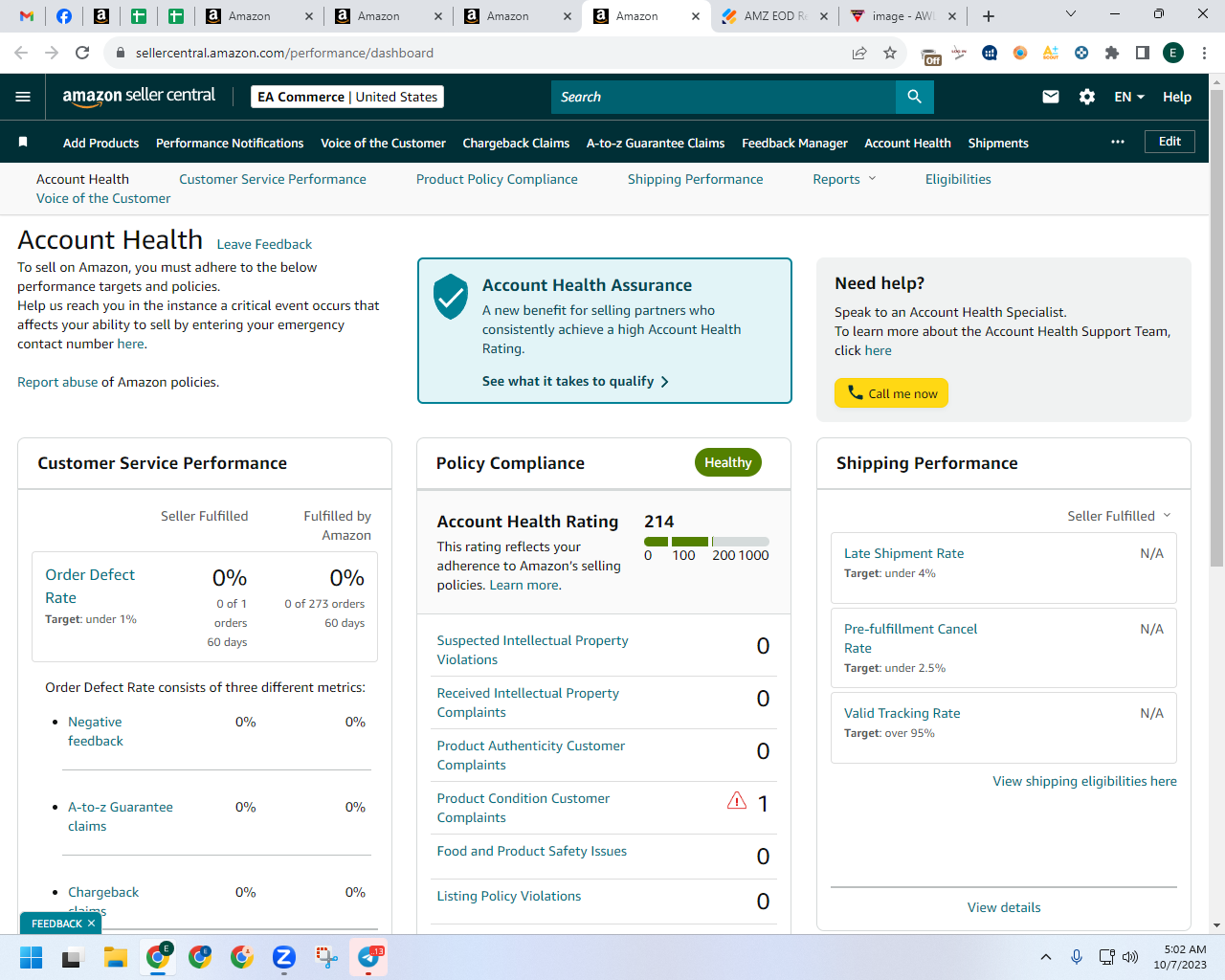Viewport: 1225px width, 980px height.
Task: Open the Seller Central settings gear
Action: (1087, 97)
